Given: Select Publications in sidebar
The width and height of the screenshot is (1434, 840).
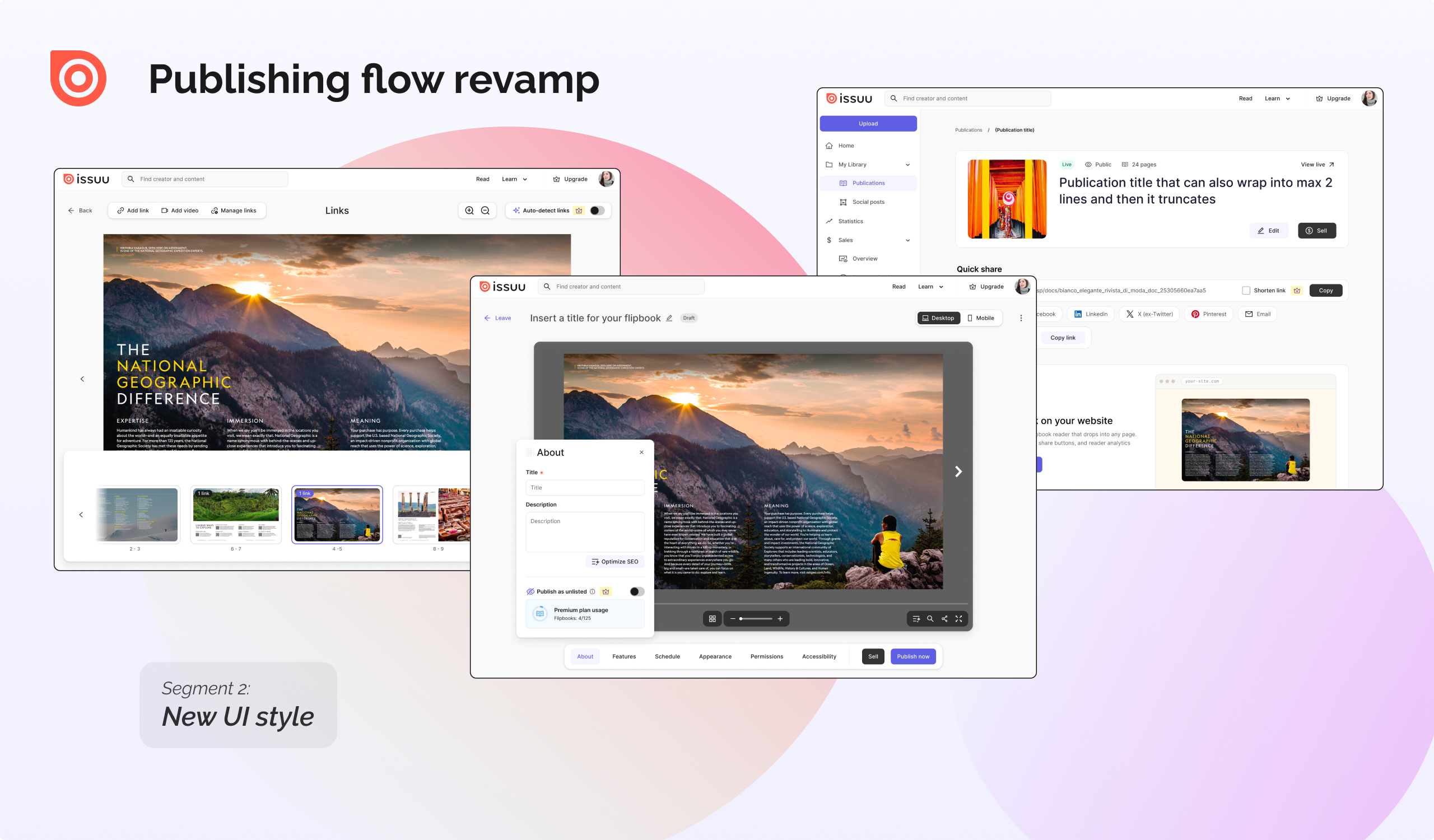Looking at the screenshot, I should point(868,183).
